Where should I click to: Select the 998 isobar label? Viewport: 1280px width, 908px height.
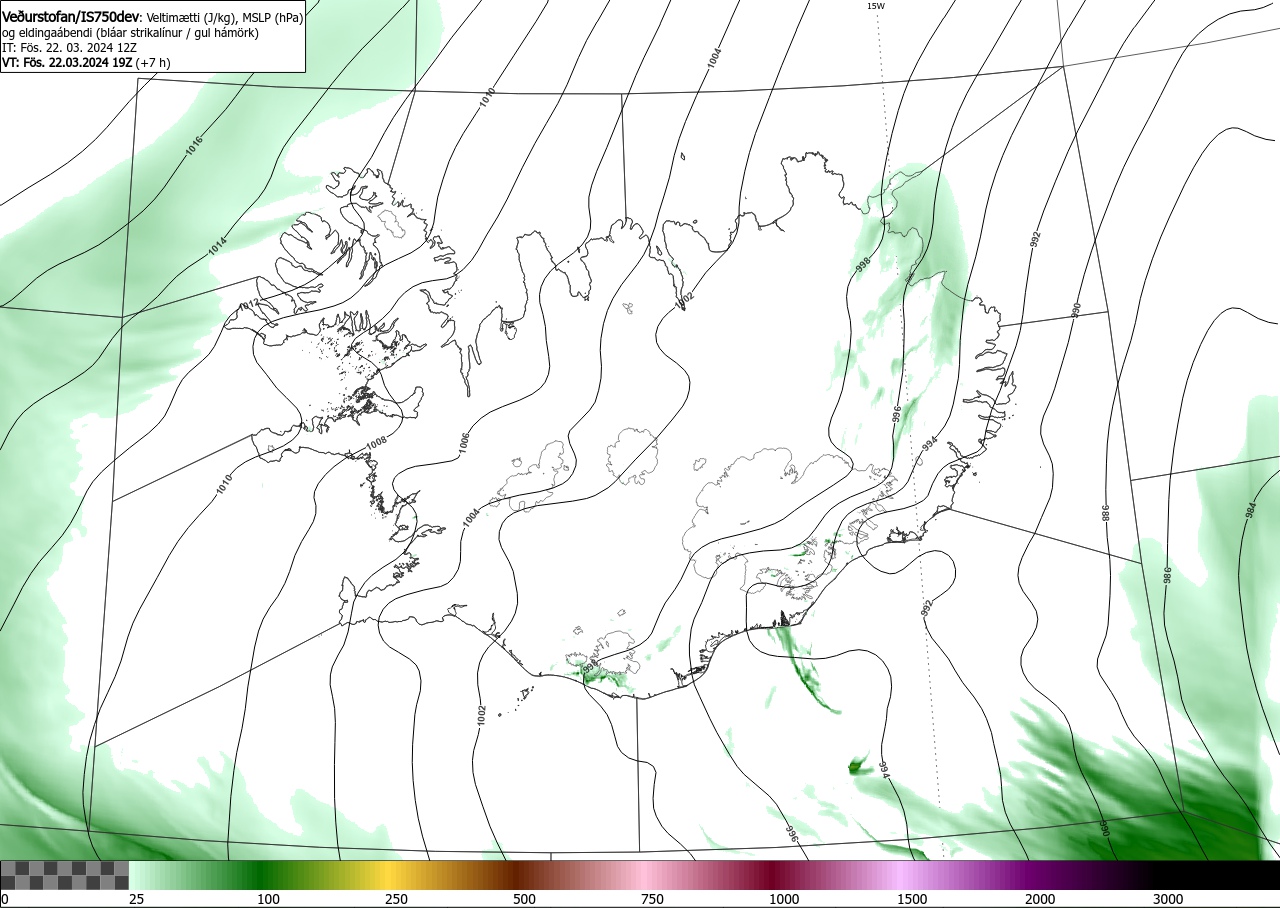click(863, 264)
